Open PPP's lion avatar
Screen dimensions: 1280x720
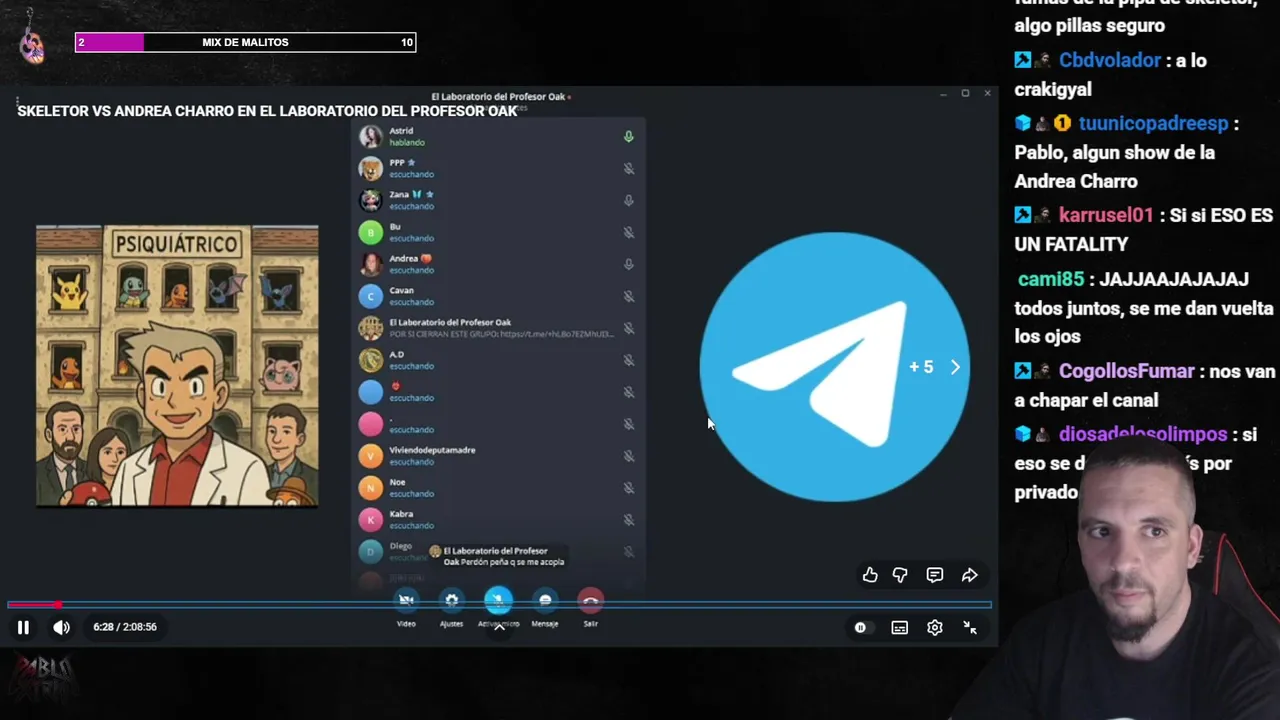pyautogui.click(x=371, y=169)
